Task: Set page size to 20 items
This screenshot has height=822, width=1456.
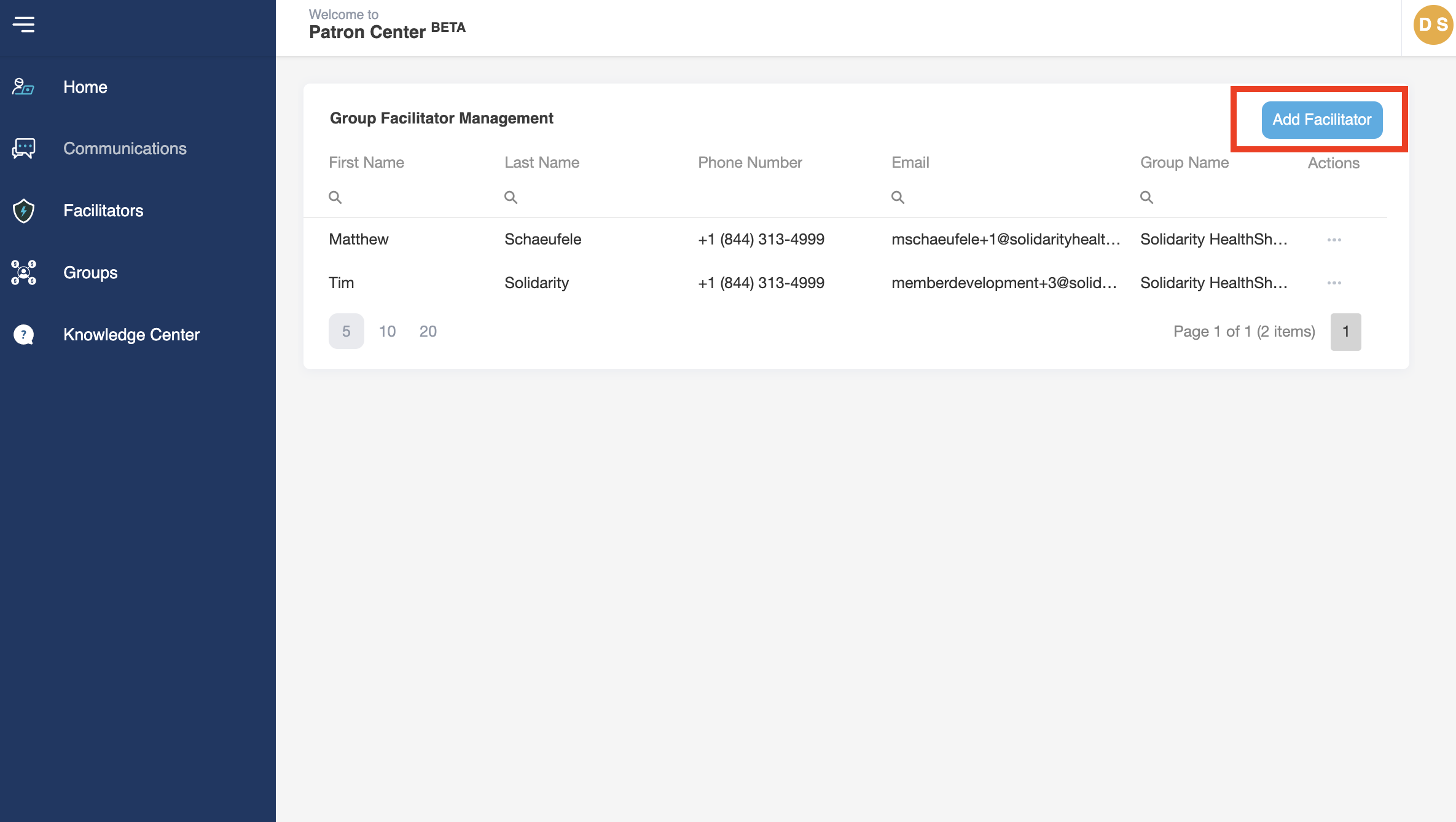Action: pyautogui.click(x=428, y=331)
